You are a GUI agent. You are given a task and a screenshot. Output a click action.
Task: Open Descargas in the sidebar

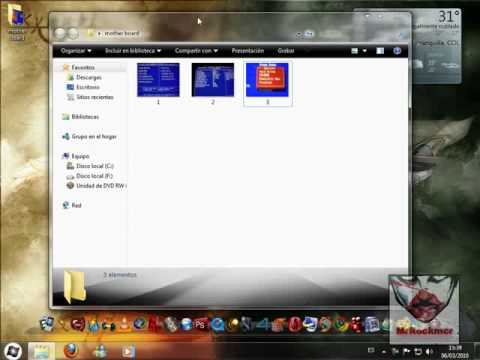coord(89,77)
